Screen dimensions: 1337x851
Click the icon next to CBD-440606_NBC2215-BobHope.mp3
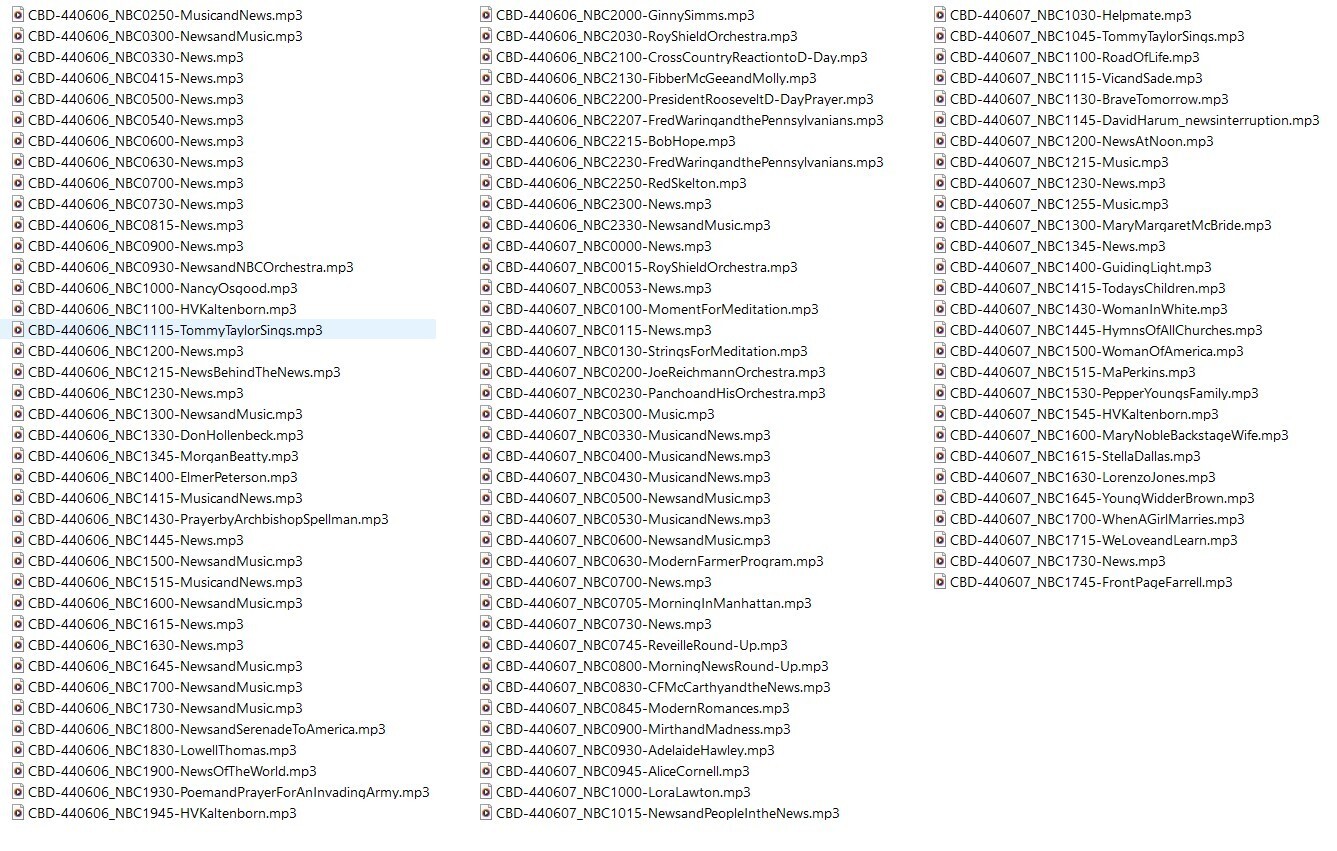point(486,141)
